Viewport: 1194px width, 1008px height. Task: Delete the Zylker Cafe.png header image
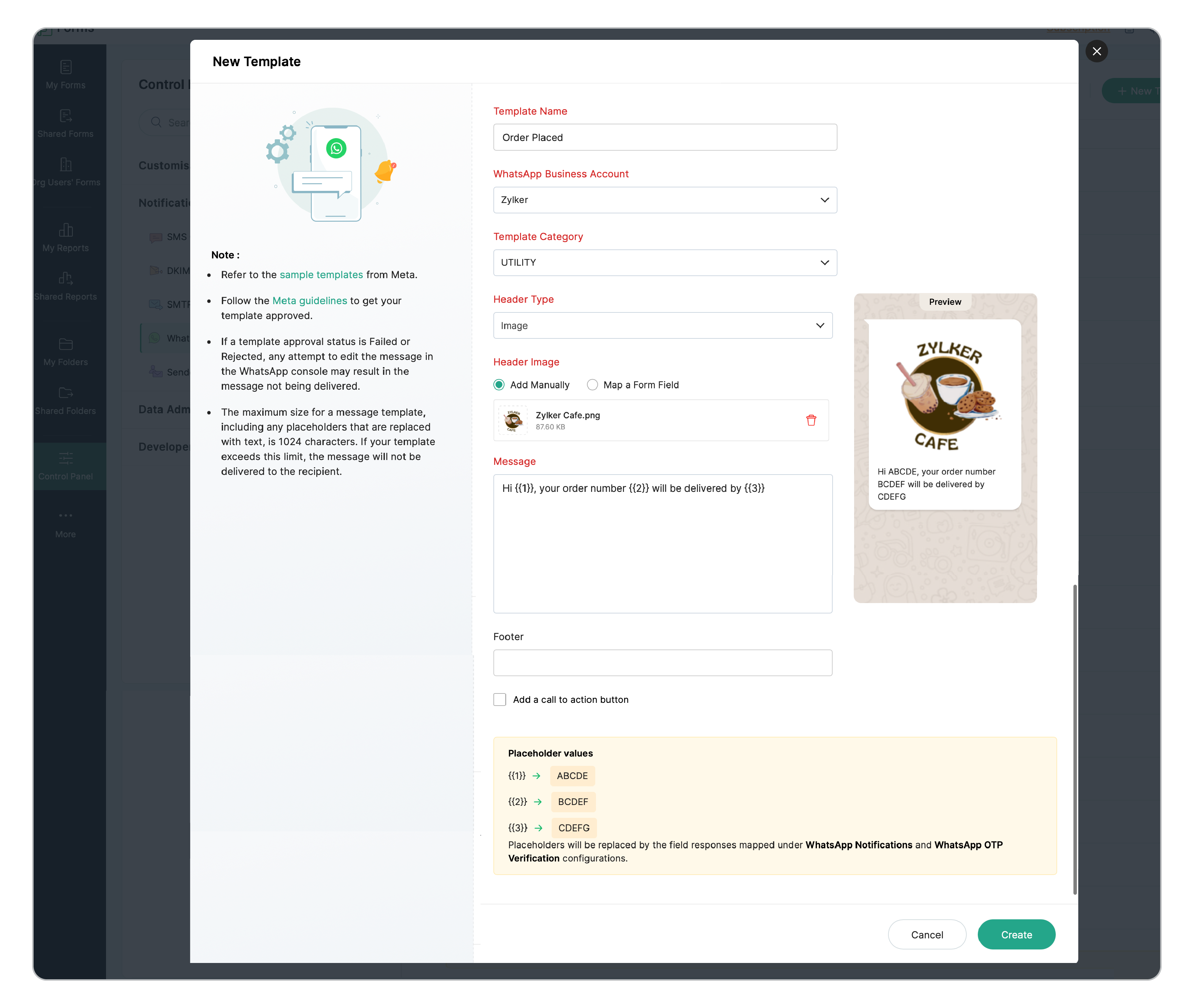tap(810, 421)
